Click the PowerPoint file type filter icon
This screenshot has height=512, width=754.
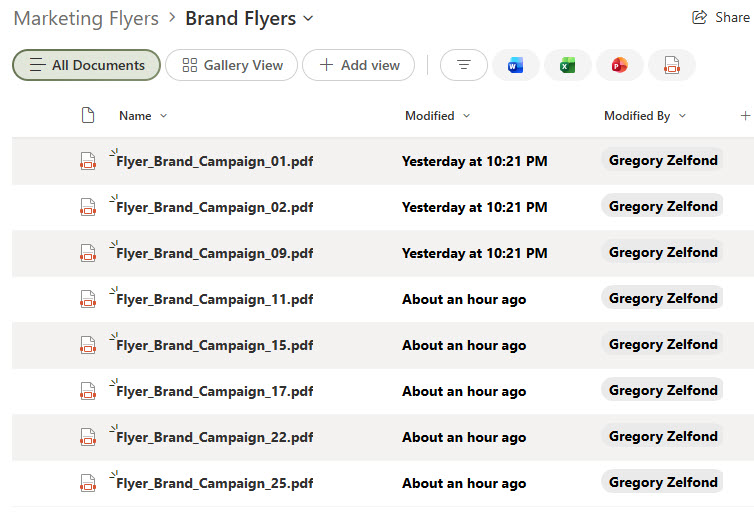pos(619,65)
